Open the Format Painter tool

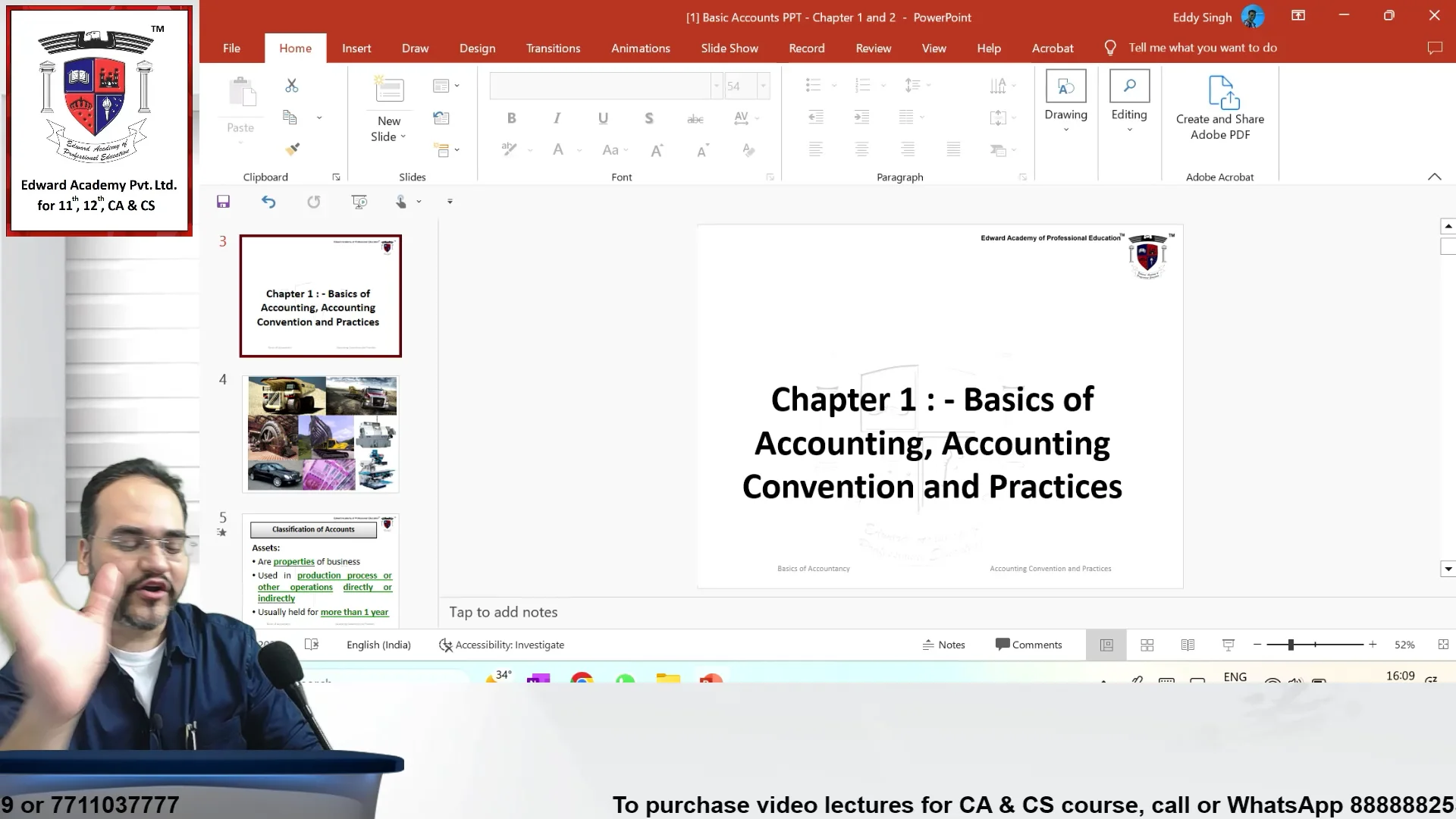click(292, 149)
